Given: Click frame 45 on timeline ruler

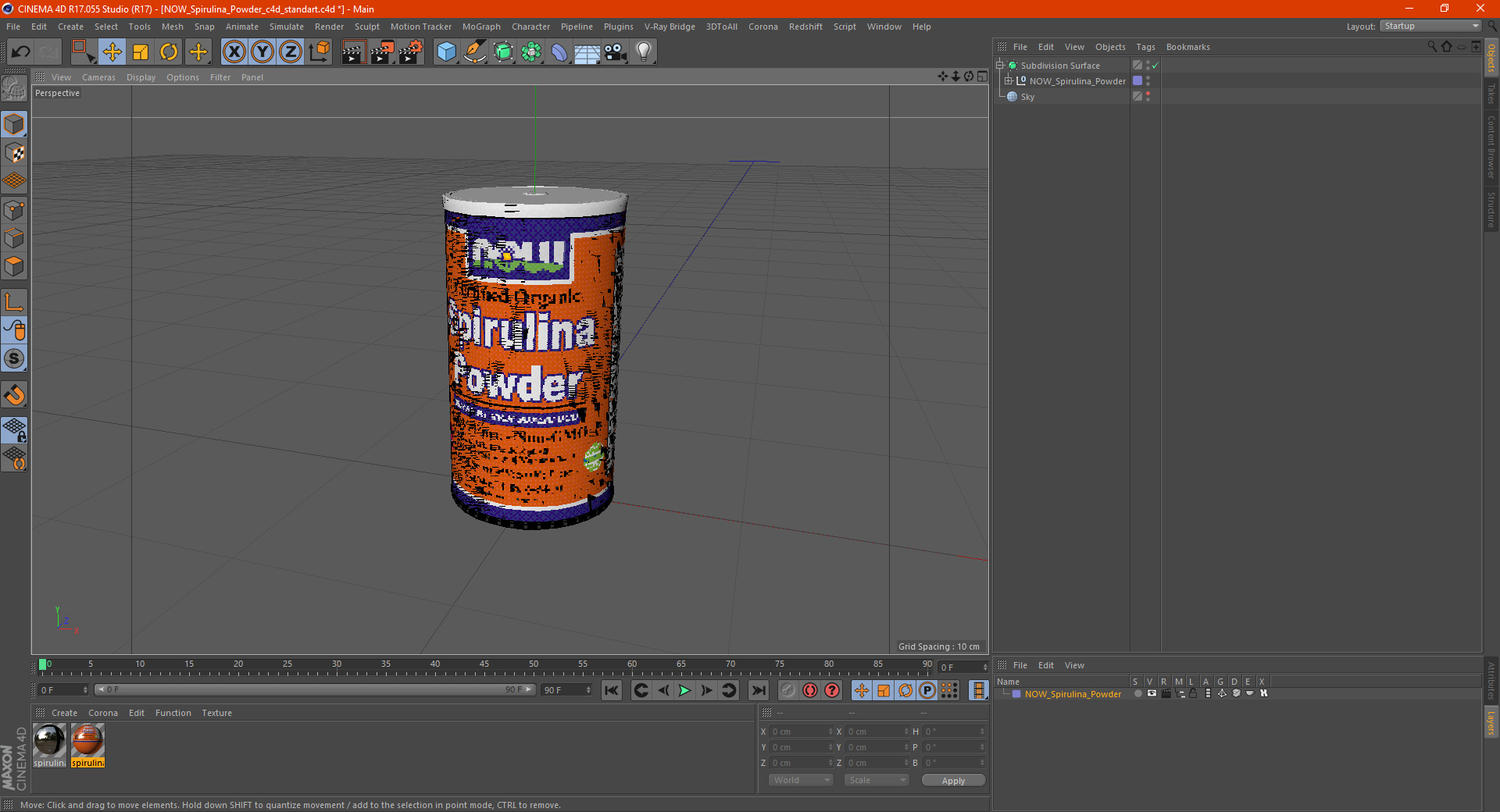Looking at the screenshot, I should tap(484, 666).
